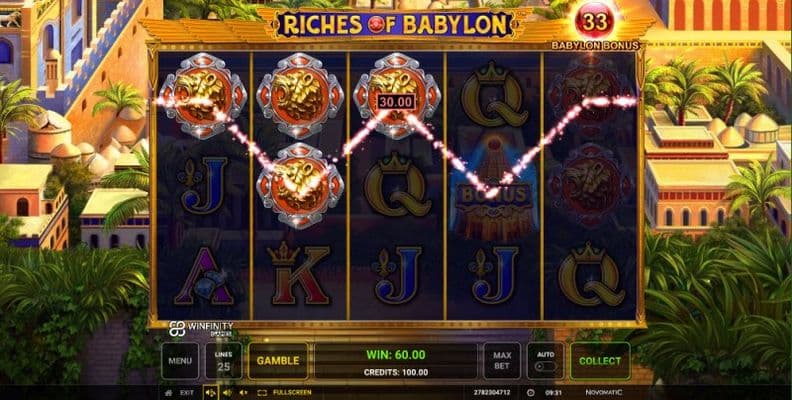Image resolution: width=792 pixels, height=400 pixels.
Task: Select the muted speaker icon
Action: [x=243, y=392]
